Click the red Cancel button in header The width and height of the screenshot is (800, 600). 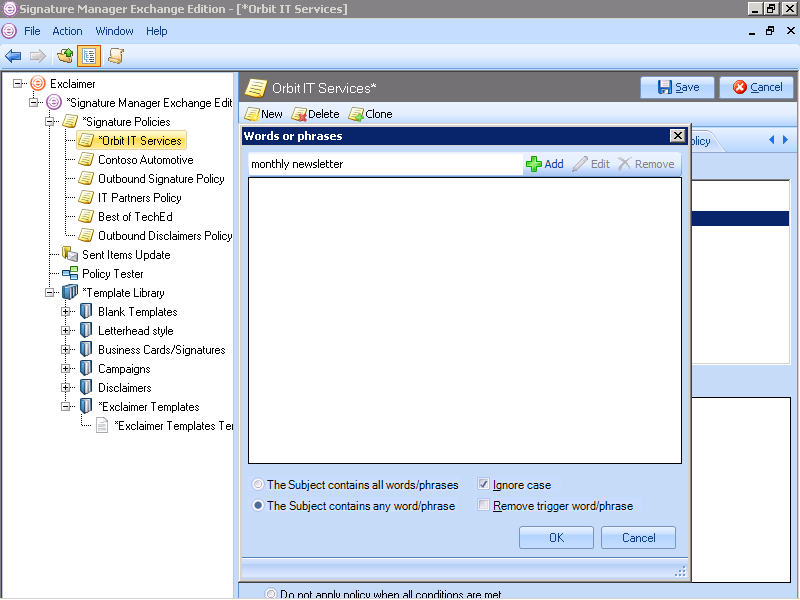point(757,87)
